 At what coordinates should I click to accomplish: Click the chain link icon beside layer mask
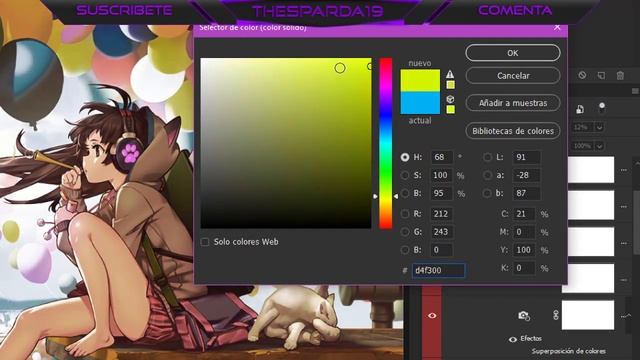pos(556,315)
